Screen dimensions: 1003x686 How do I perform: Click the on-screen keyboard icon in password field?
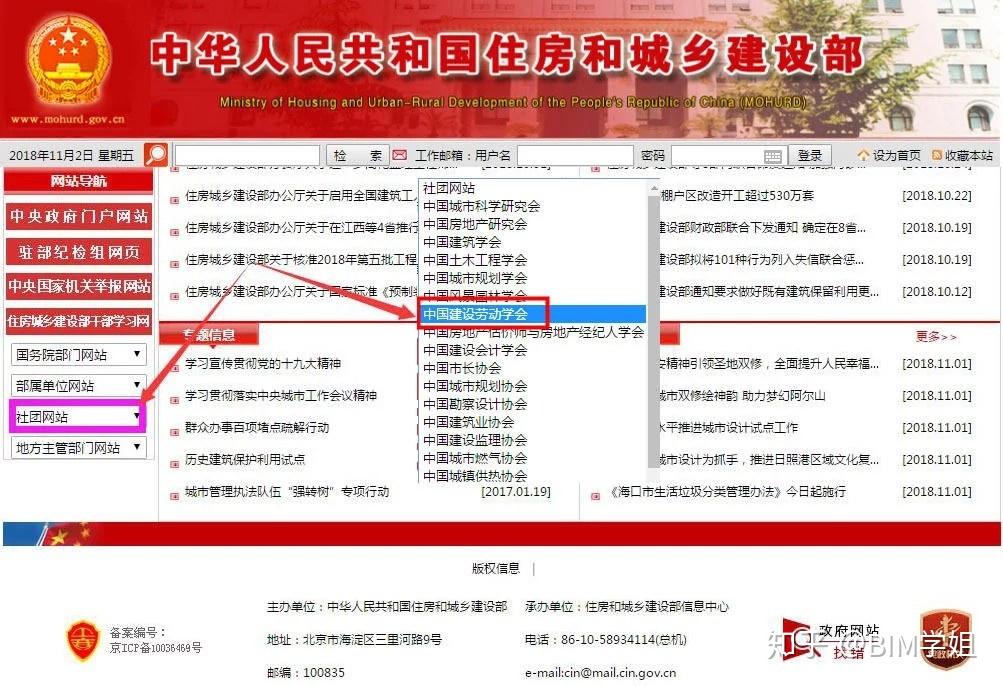(x=773, y=156)
